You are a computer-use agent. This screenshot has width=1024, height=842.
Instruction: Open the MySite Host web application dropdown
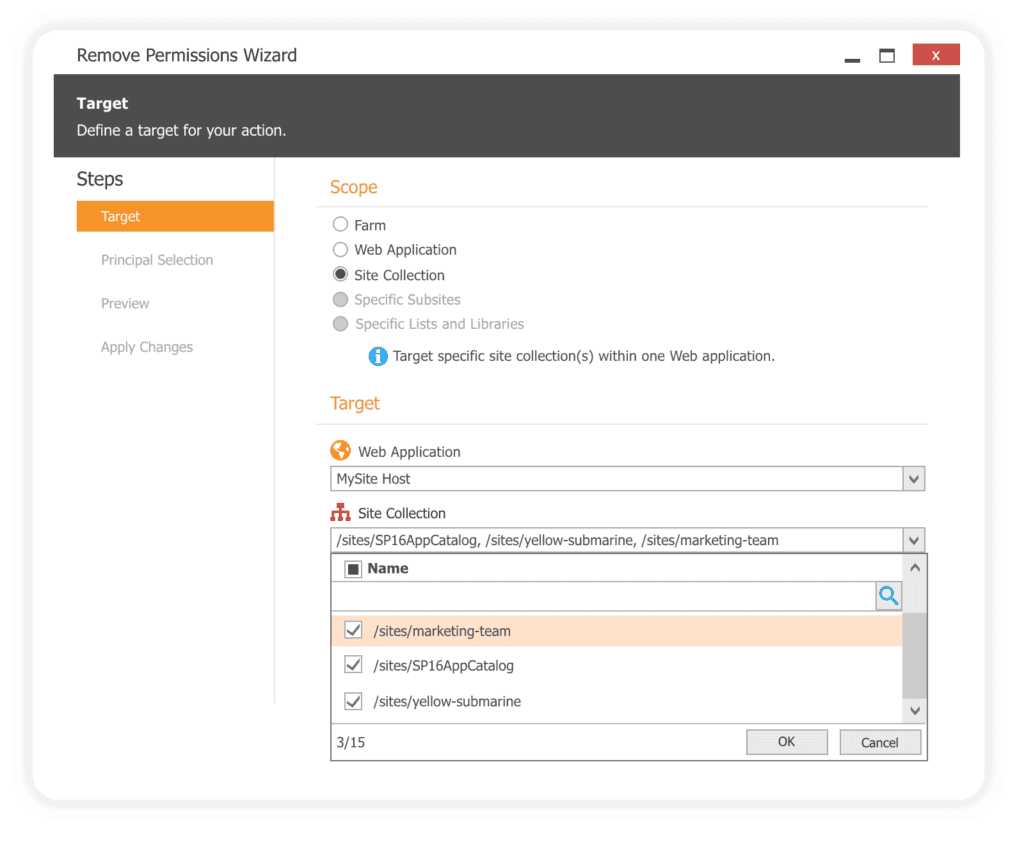click(x=913, y=479)
